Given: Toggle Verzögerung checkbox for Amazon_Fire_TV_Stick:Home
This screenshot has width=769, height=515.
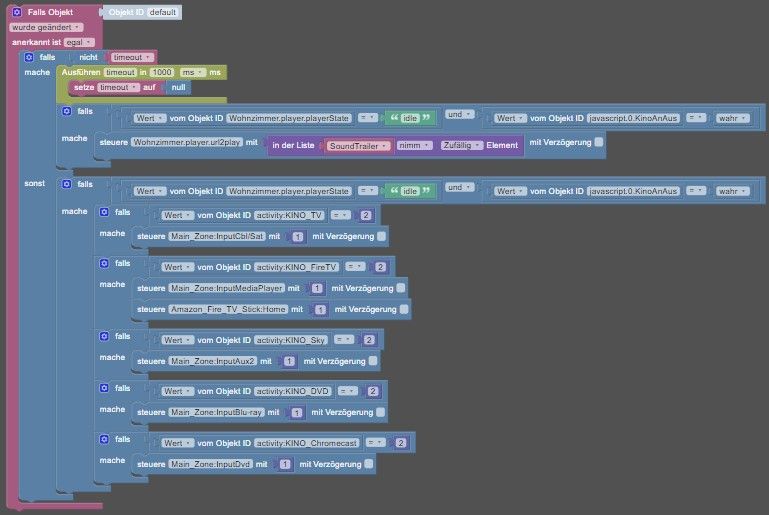Looking at the screenshot, I should tap(404, 309).
